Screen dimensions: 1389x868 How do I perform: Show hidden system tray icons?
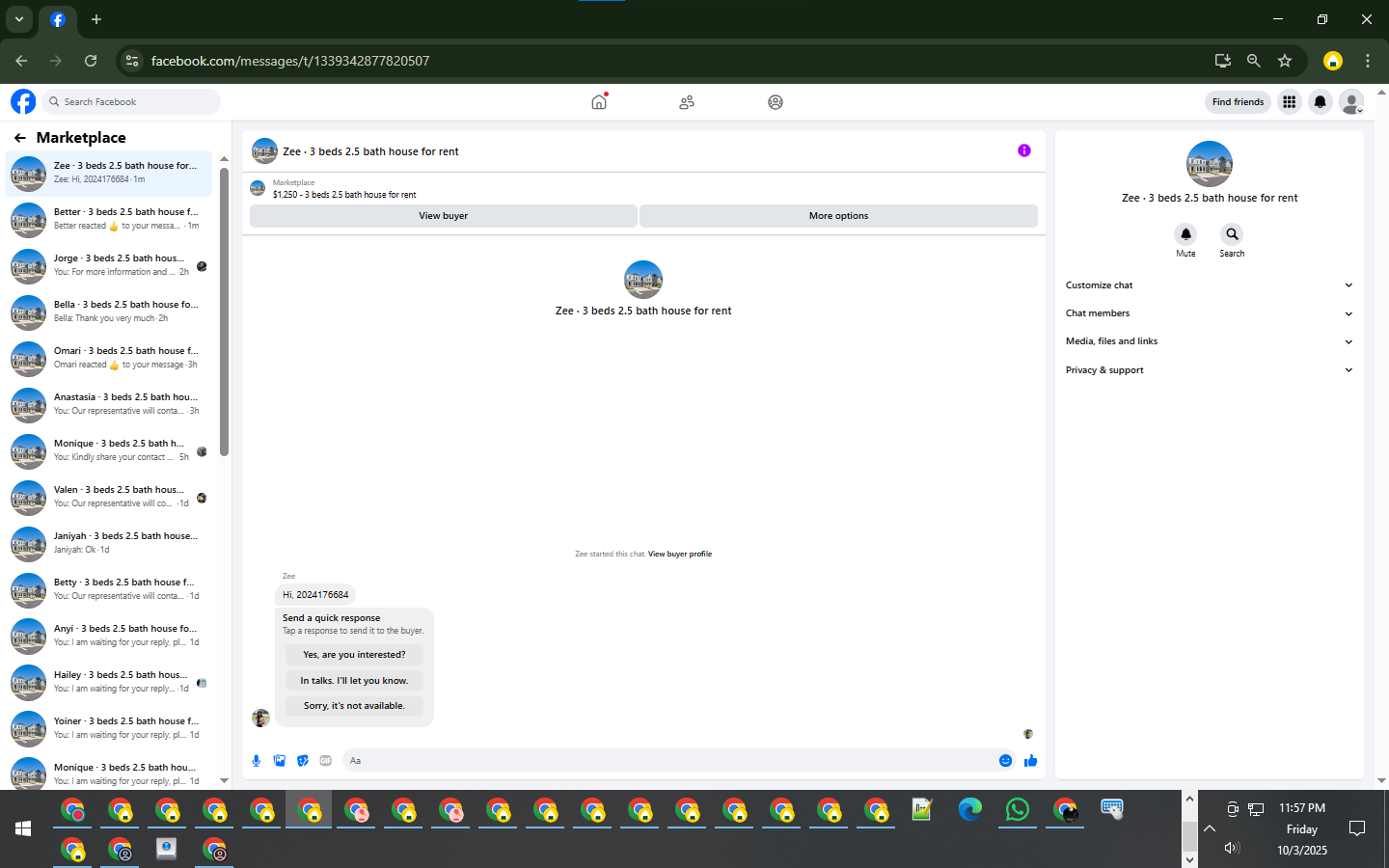tap(1210, 828)
